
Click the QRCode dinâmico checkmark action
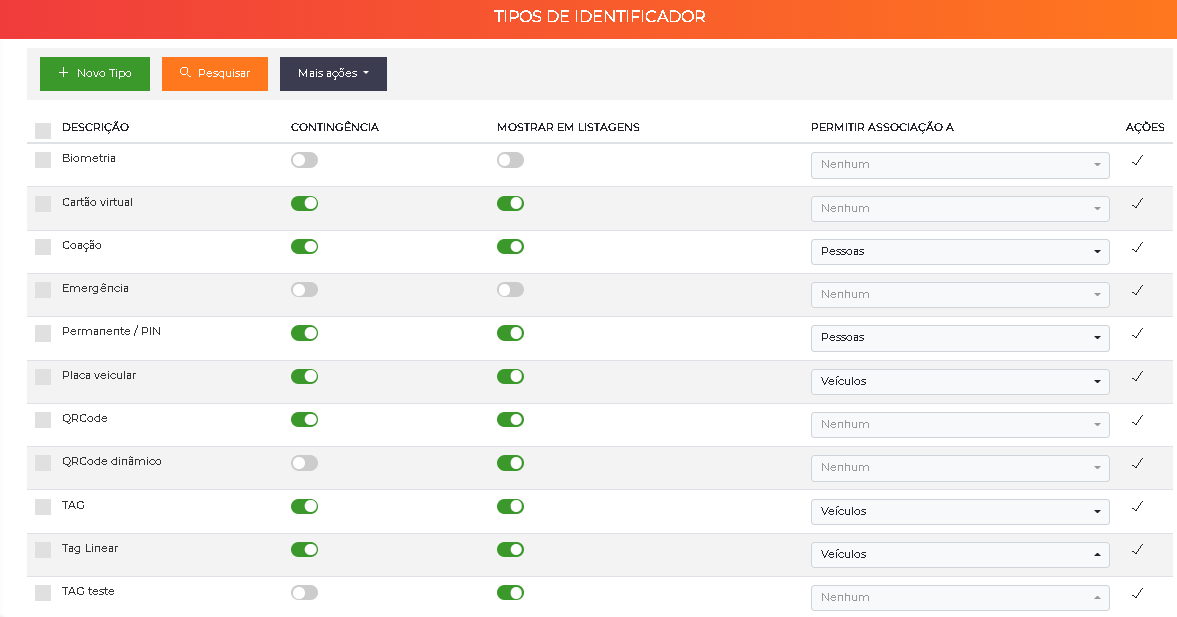(x=1137, y=463)
